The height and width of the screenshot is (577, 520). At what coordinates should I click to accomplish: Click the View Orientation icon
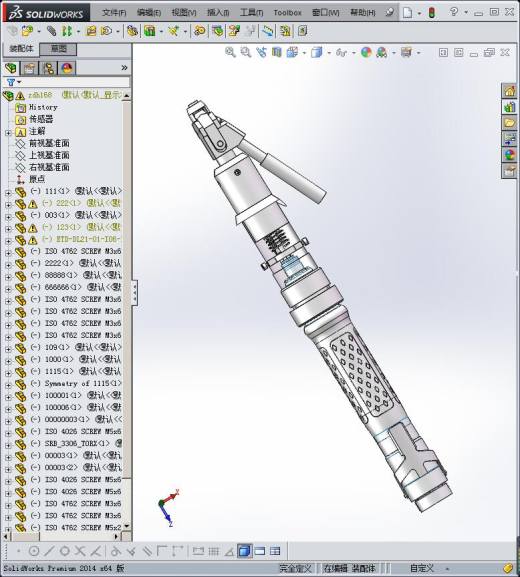pyautogui.click(x=292, y=52)
